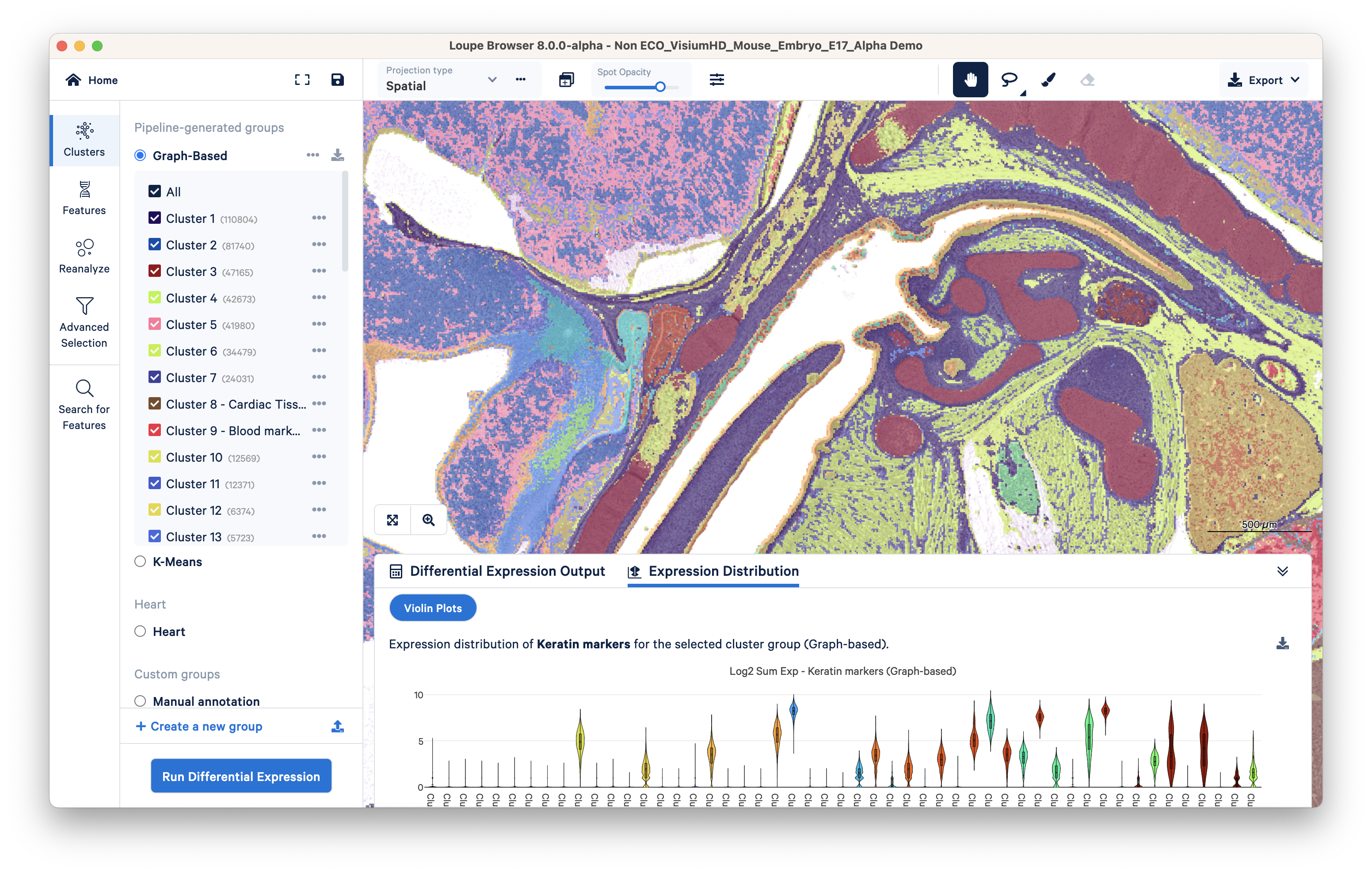Select the eraser tool
This screenshot has width=1372, height=873.
(1087, 79)
